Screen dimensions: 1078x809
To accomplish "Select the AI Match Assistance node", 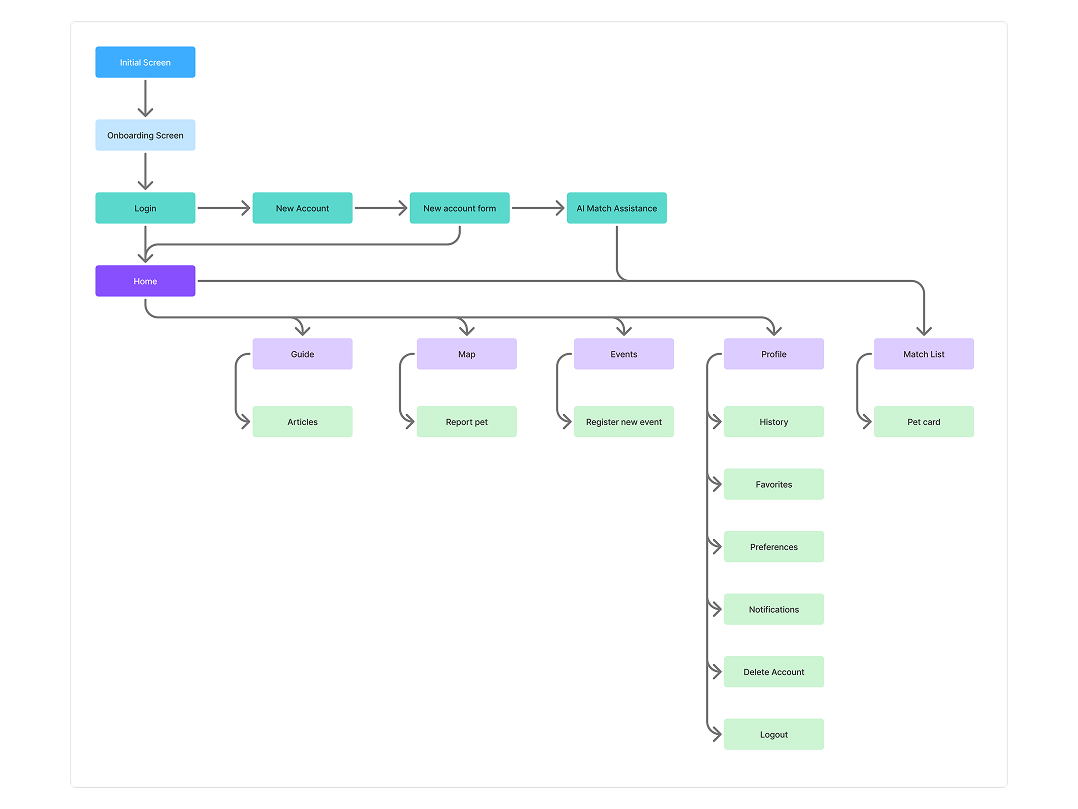I will click(x=616, y=208).
